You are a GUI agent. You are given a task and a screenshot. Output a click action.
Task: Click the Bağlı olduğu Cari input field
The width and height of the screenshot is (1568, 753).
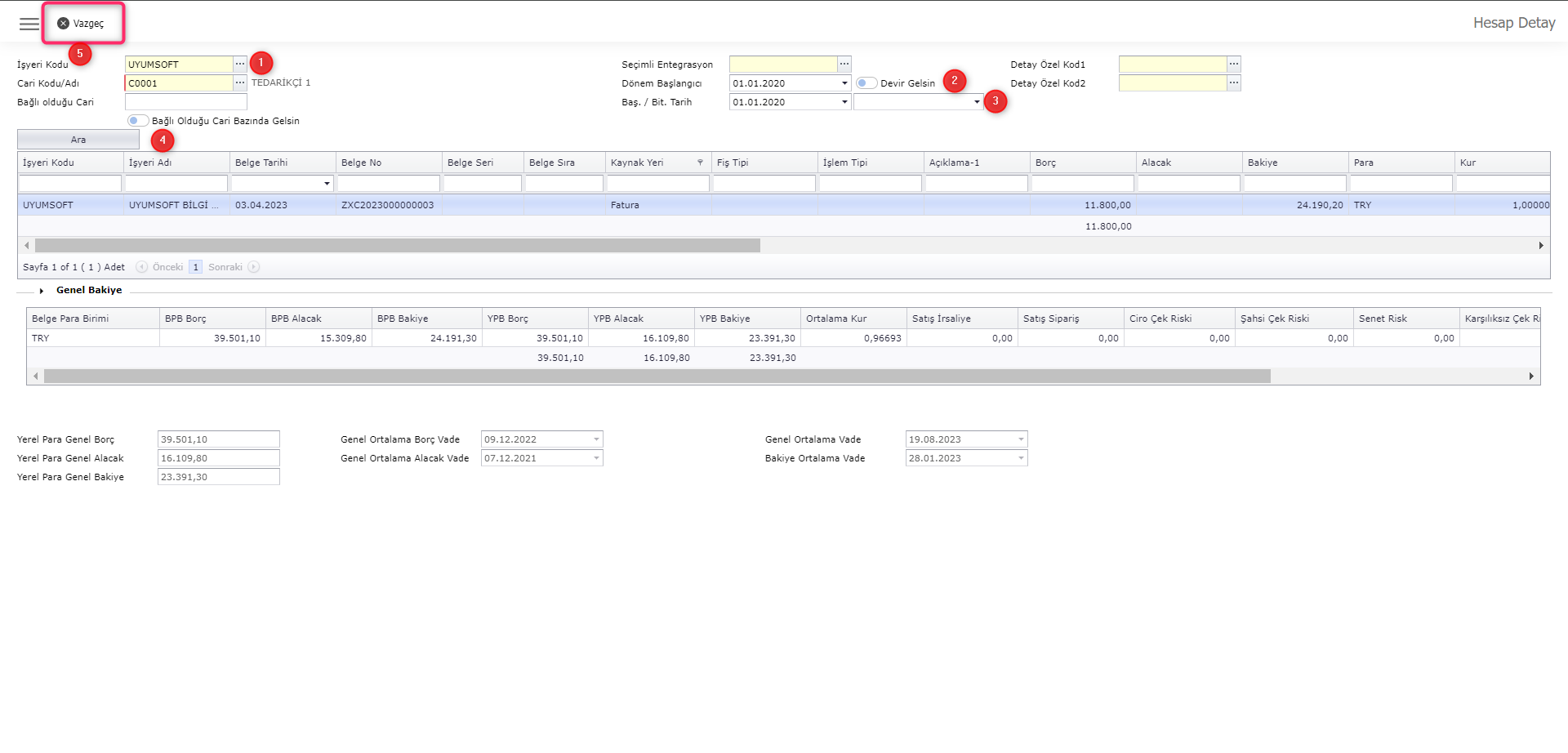(x=186, y=102)
